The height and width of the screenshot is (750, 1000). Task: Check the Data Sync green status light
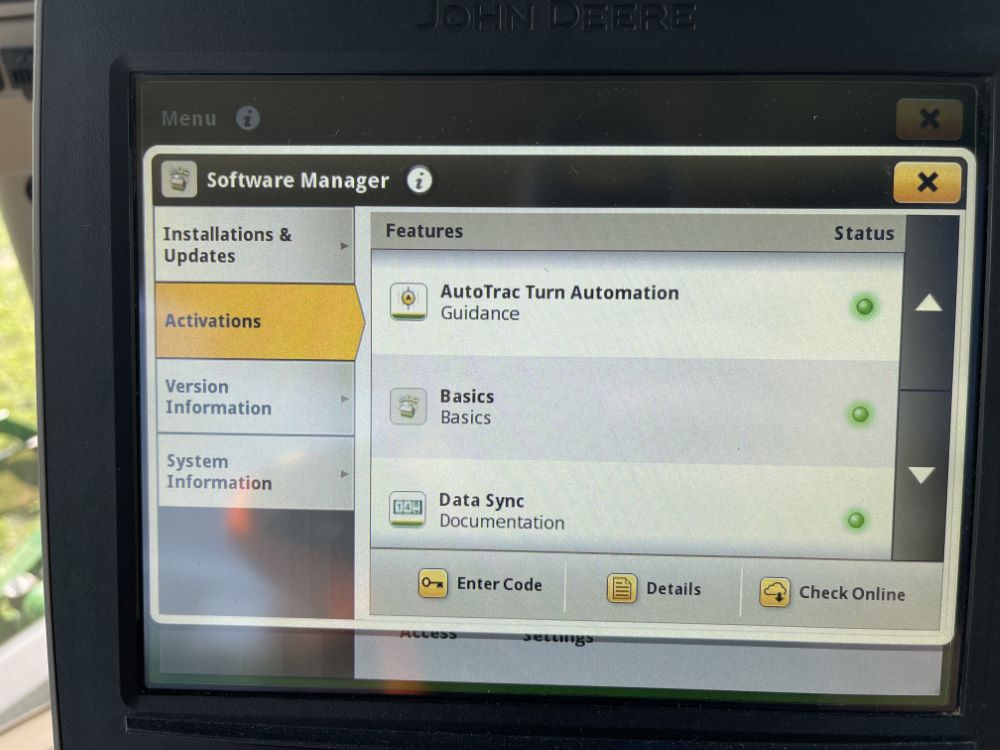857,520
